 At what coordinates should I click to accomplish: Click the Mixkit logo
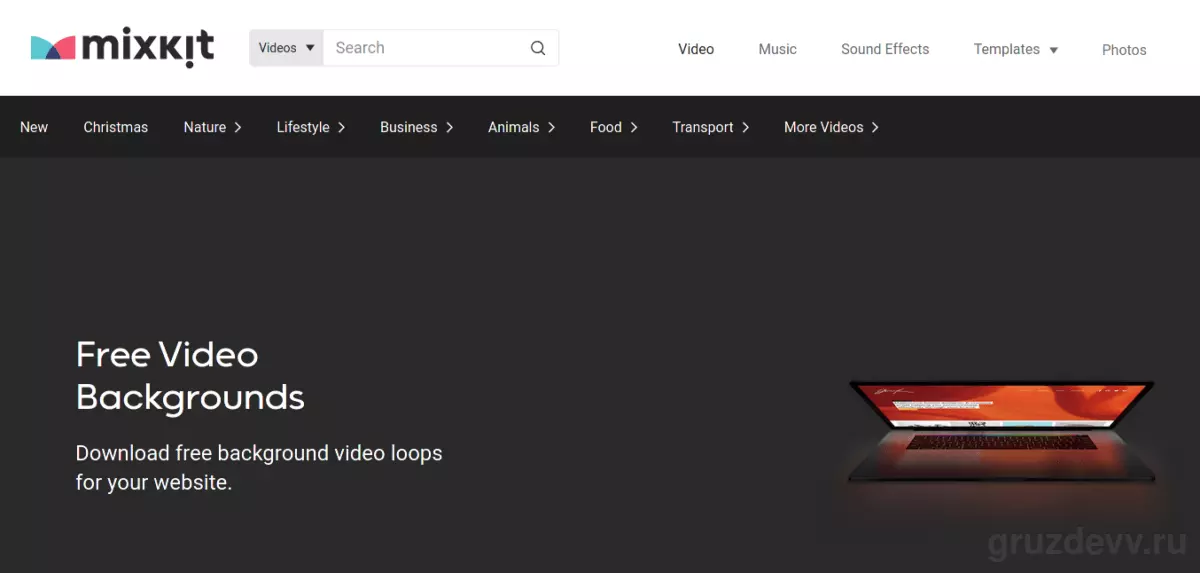tap(122, 47)
